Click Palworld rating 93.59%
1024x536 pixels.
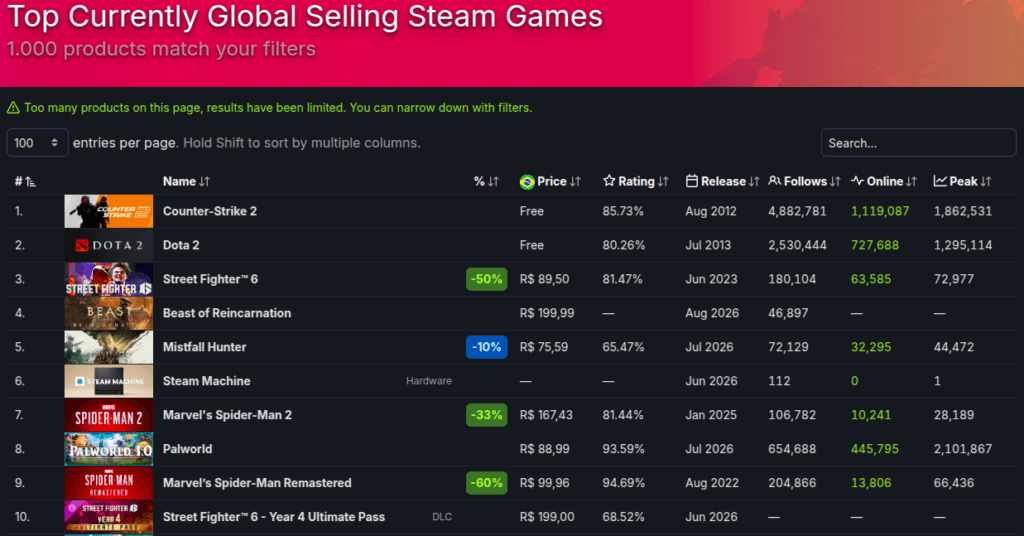pos(623,449)
